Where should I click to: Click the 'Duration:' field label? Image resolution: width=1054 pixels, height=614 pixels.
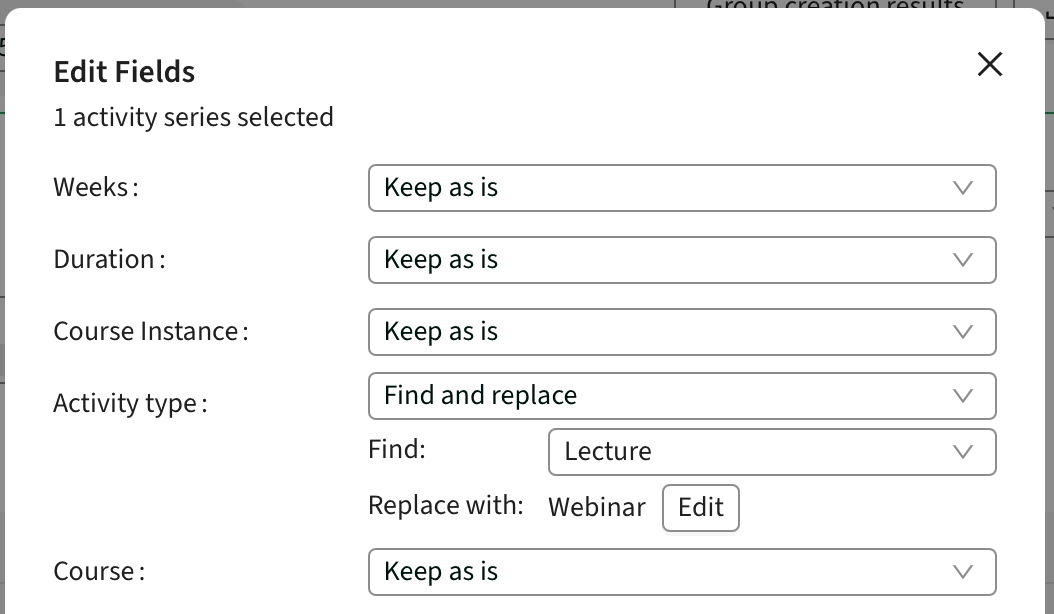coord(109,260)
